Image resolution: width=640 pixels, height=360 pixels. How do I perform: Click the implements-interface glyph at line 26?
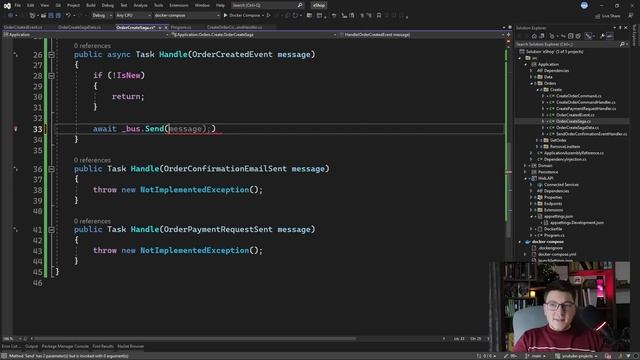(16, 54)
